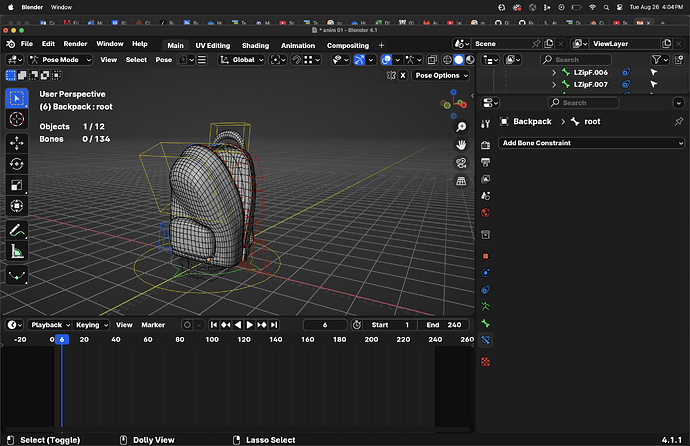Select the Scale tool

pos(17,185)
